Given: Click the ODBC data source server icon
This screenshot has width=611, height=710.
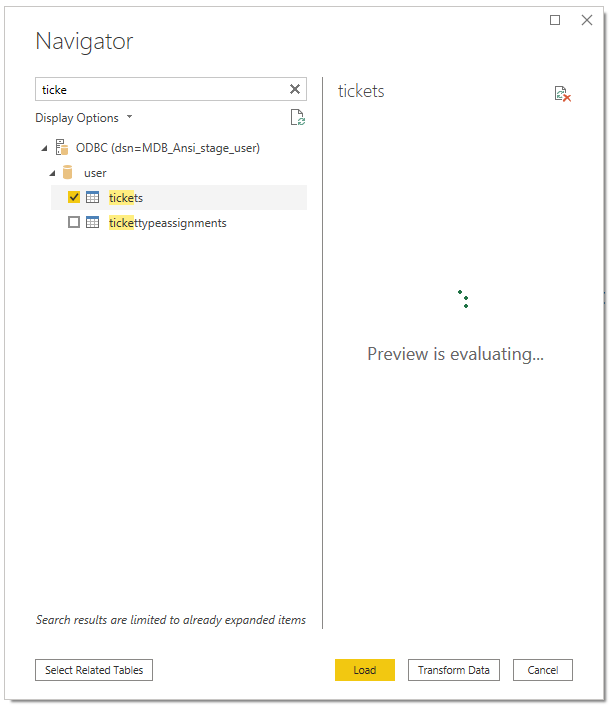Looking at the screenshot, I should [x=61, y=147].
